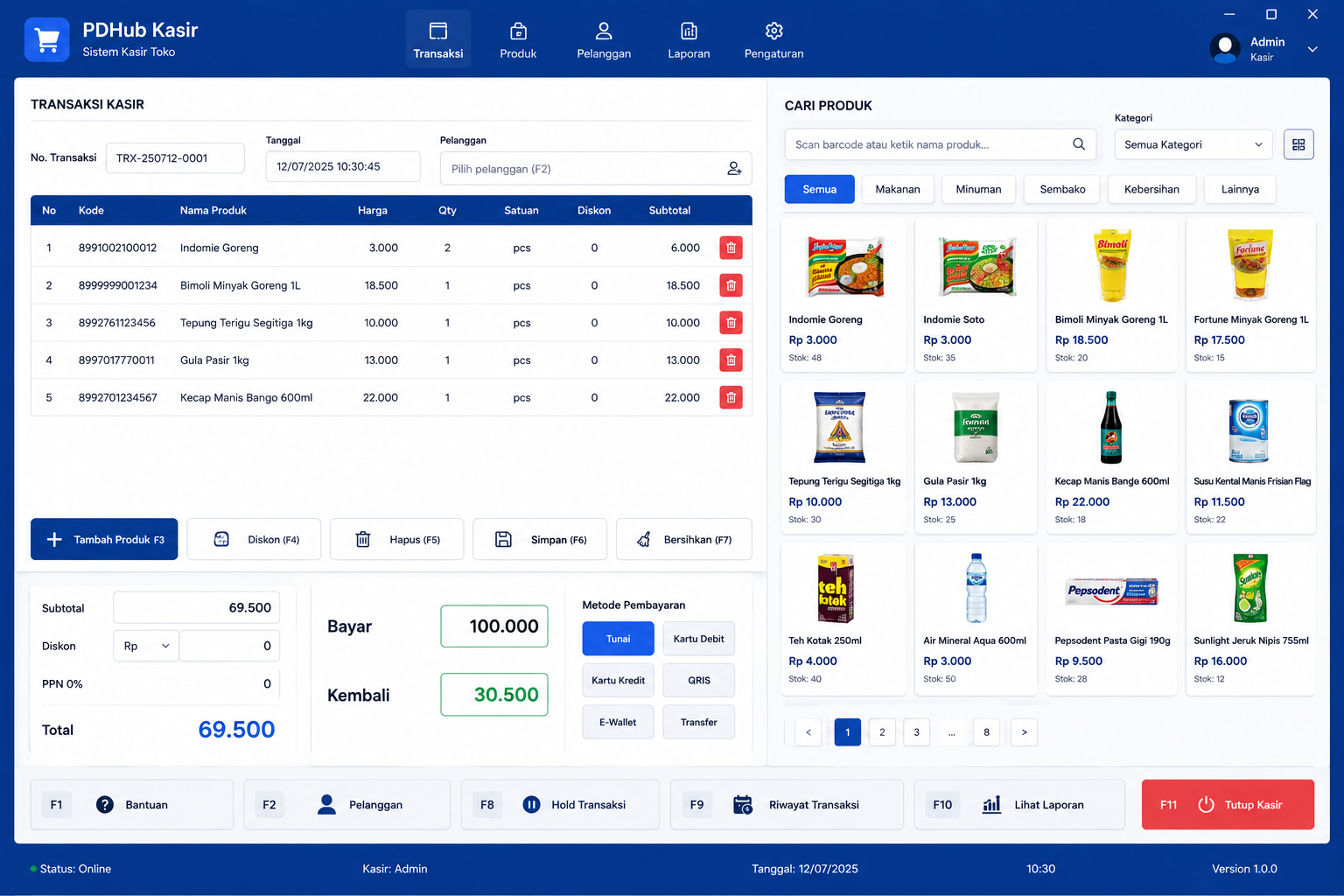
Task: Click the Bantuan help question icon
Action: [105, 804]
